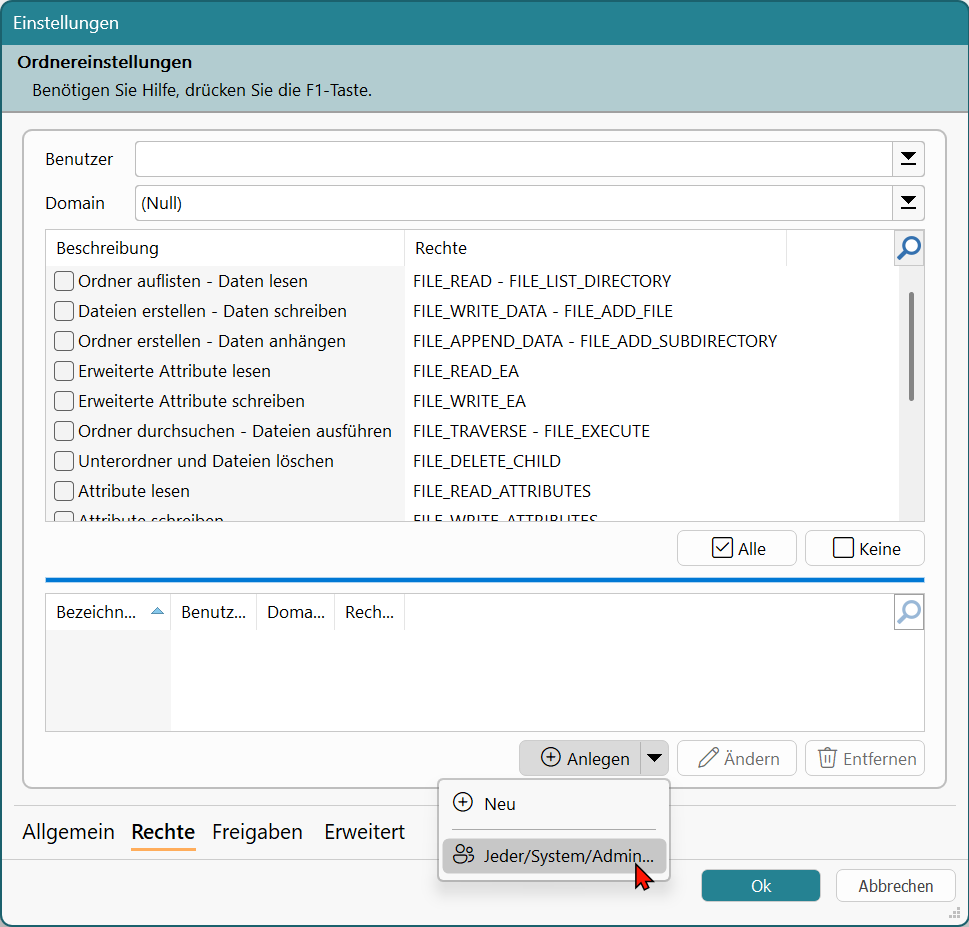The height and width of the screenshot is (927, 969).
Task: Open the Erweitert tab
Action: pyautogui.click(x=364, y=832)
